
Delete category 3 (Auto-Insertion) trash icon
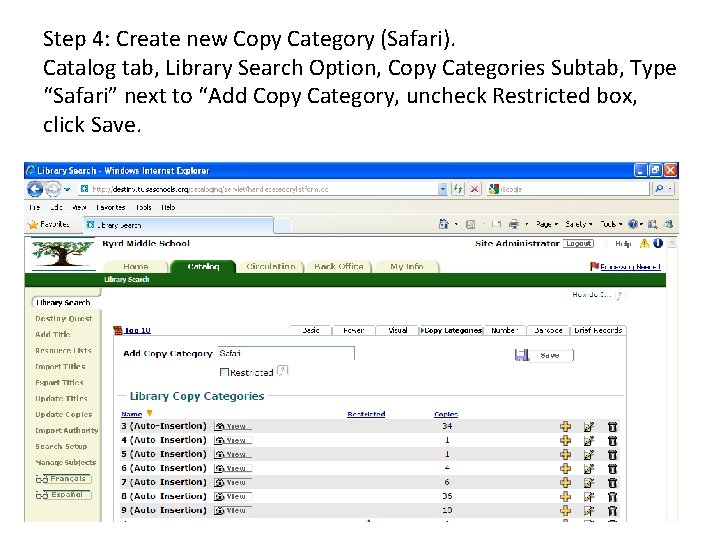click(x=612, y=427)
